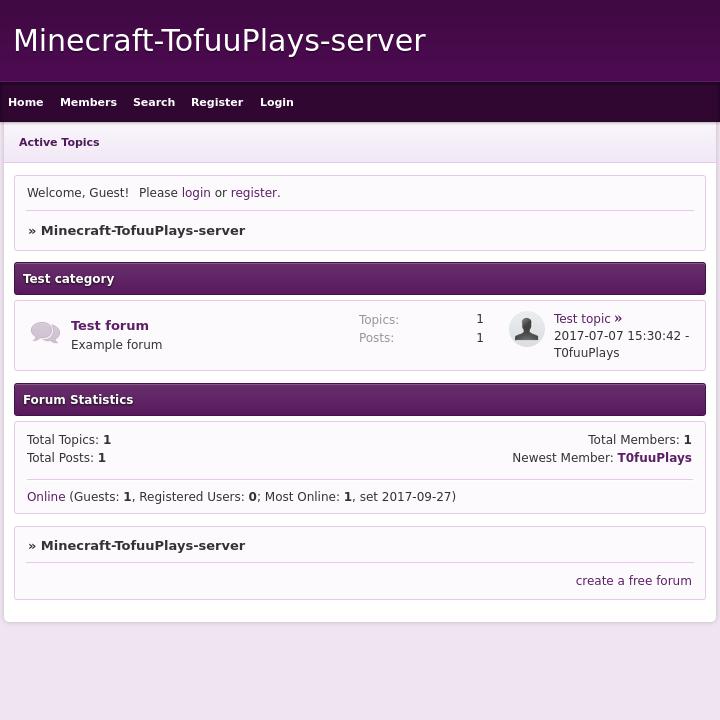Viewport: 720px width, 720px height.
Task: Click the register link in welcome message
Action: [254, 193]
